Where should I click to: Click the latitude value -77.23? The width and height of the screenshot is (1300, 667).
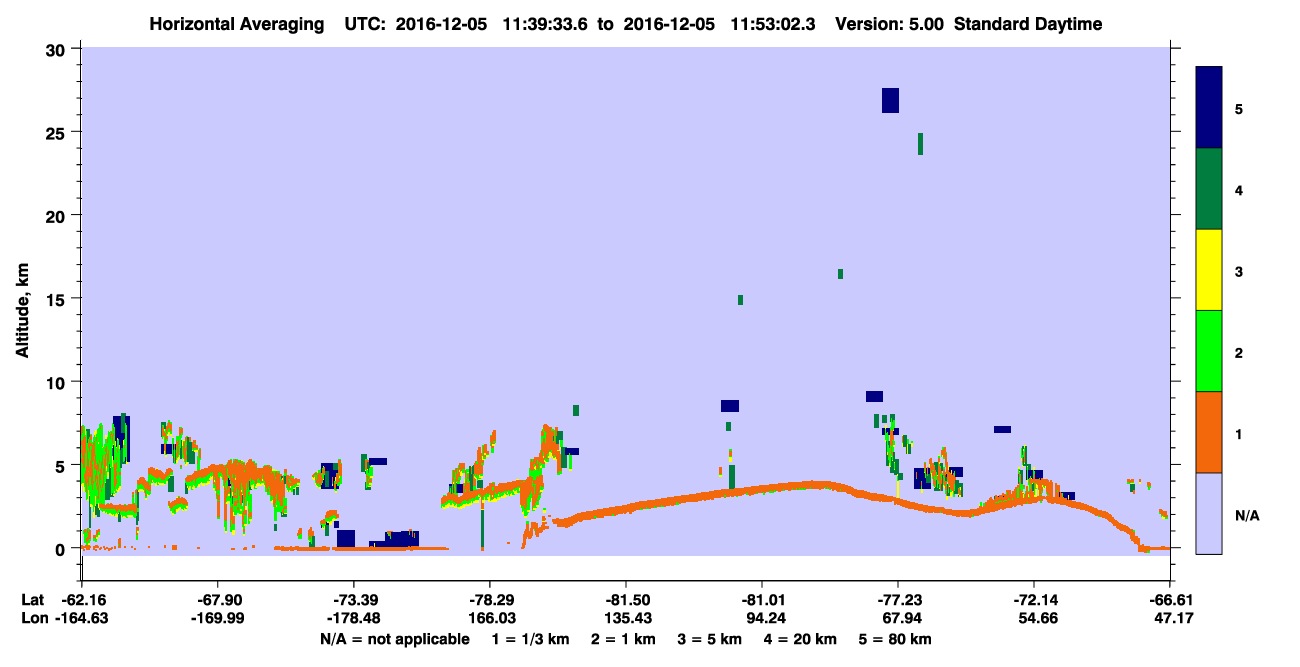(897, 600)
